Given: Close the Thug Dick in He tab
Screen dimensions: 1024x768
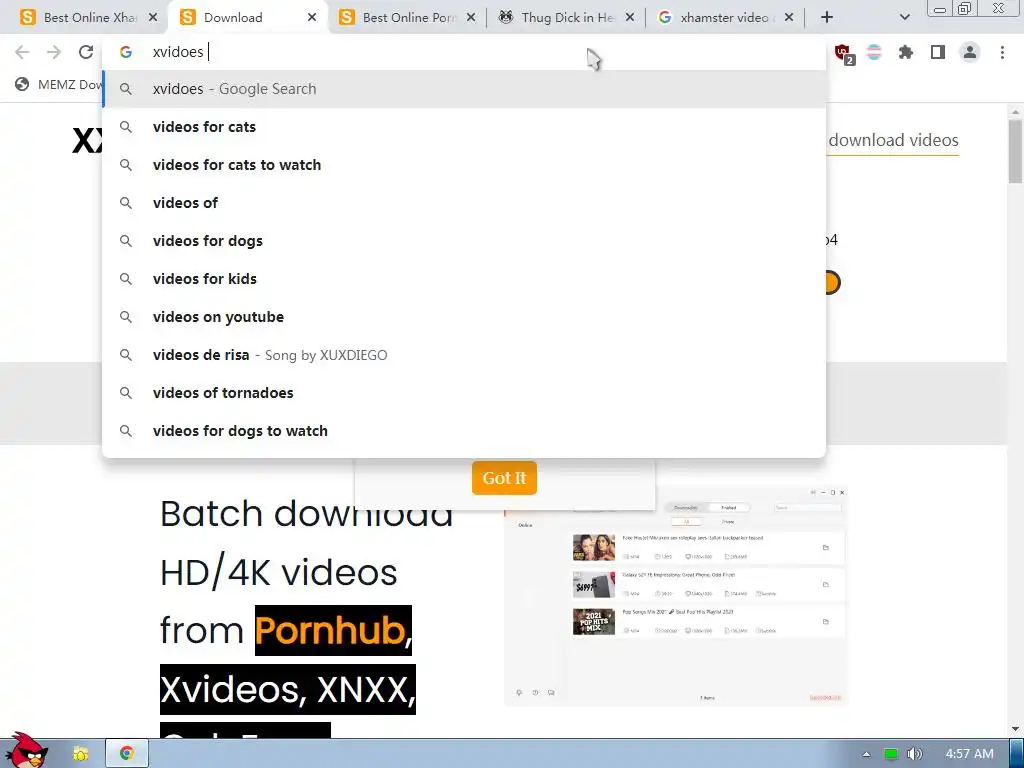Looking at the screenshot, I should (x=630, y=18).
